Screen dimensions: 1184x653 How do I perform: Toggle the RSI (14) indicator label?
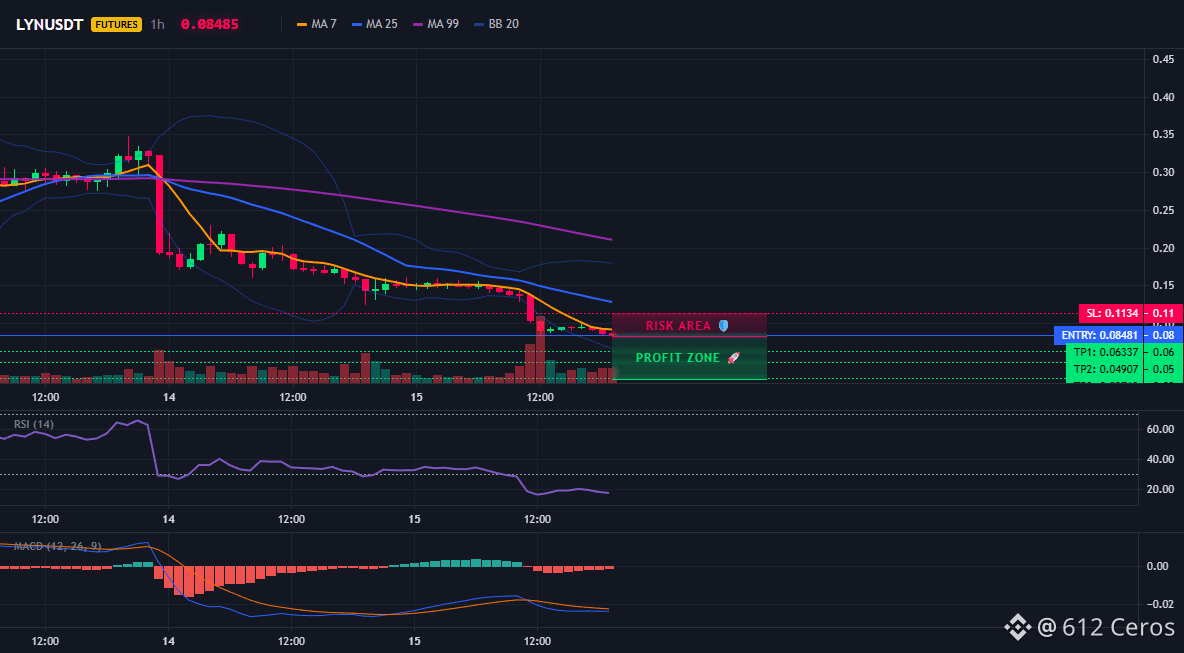coord(34,424)
